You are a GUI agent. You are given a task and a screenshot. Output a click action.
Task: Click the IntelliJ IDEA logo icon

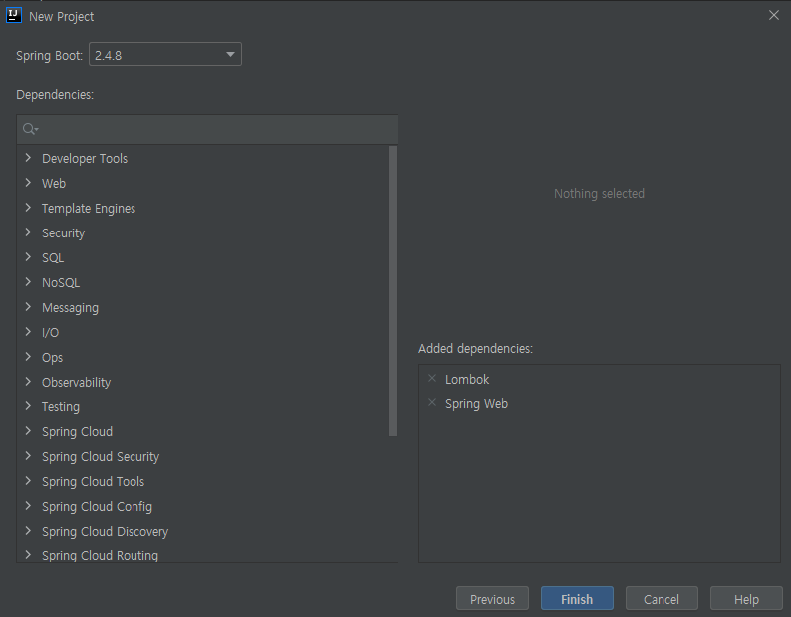tap(14, 16)
